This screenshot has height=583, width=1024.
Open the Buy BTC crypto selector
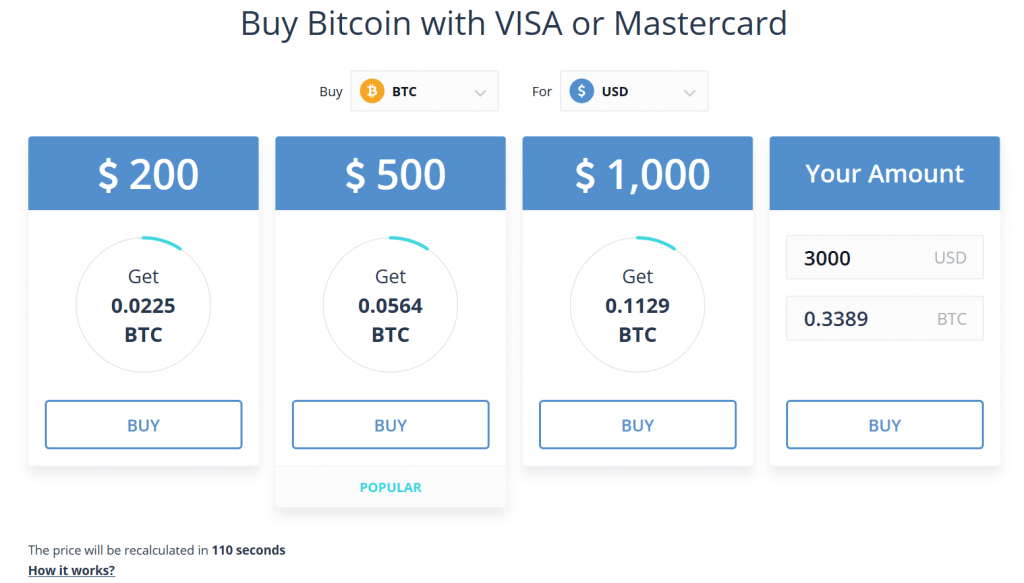point(424,91)
